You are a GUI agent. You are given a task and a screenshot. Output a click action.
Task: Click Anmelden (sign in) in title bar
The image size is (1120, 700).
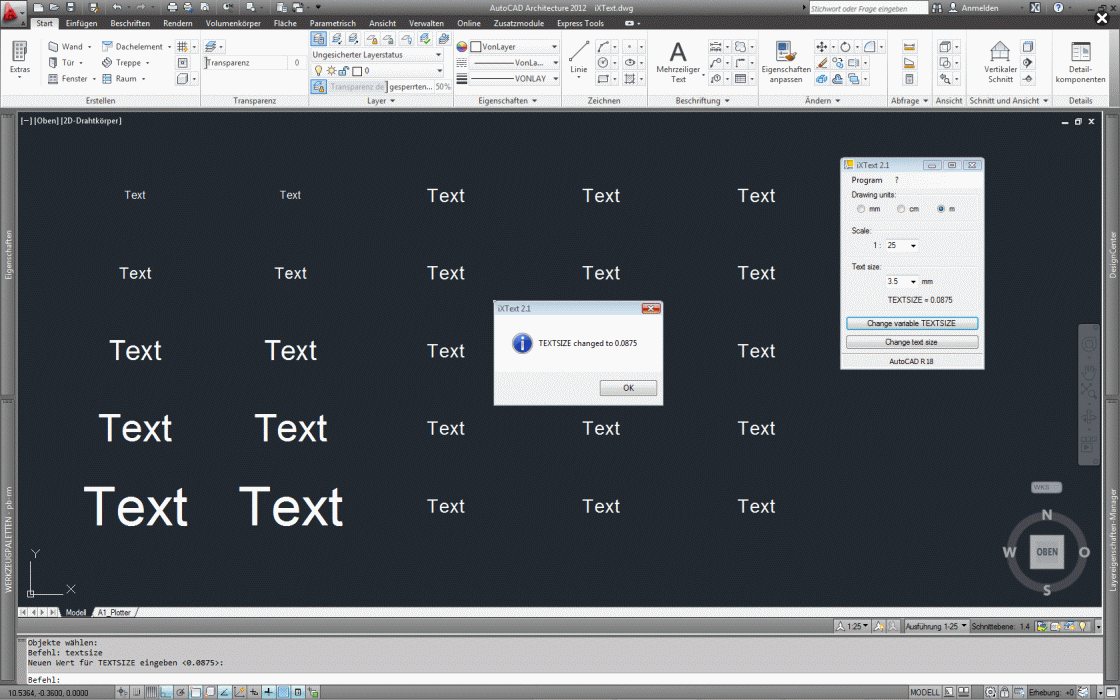pos(980,8)
